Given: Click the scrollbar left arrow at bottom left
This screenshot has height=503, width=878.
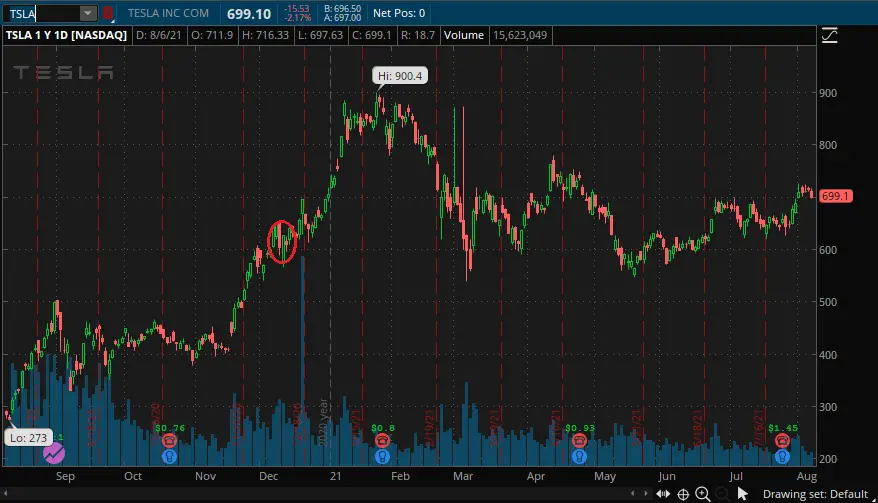Looking at the screenshot, I should tap(6, 493).
